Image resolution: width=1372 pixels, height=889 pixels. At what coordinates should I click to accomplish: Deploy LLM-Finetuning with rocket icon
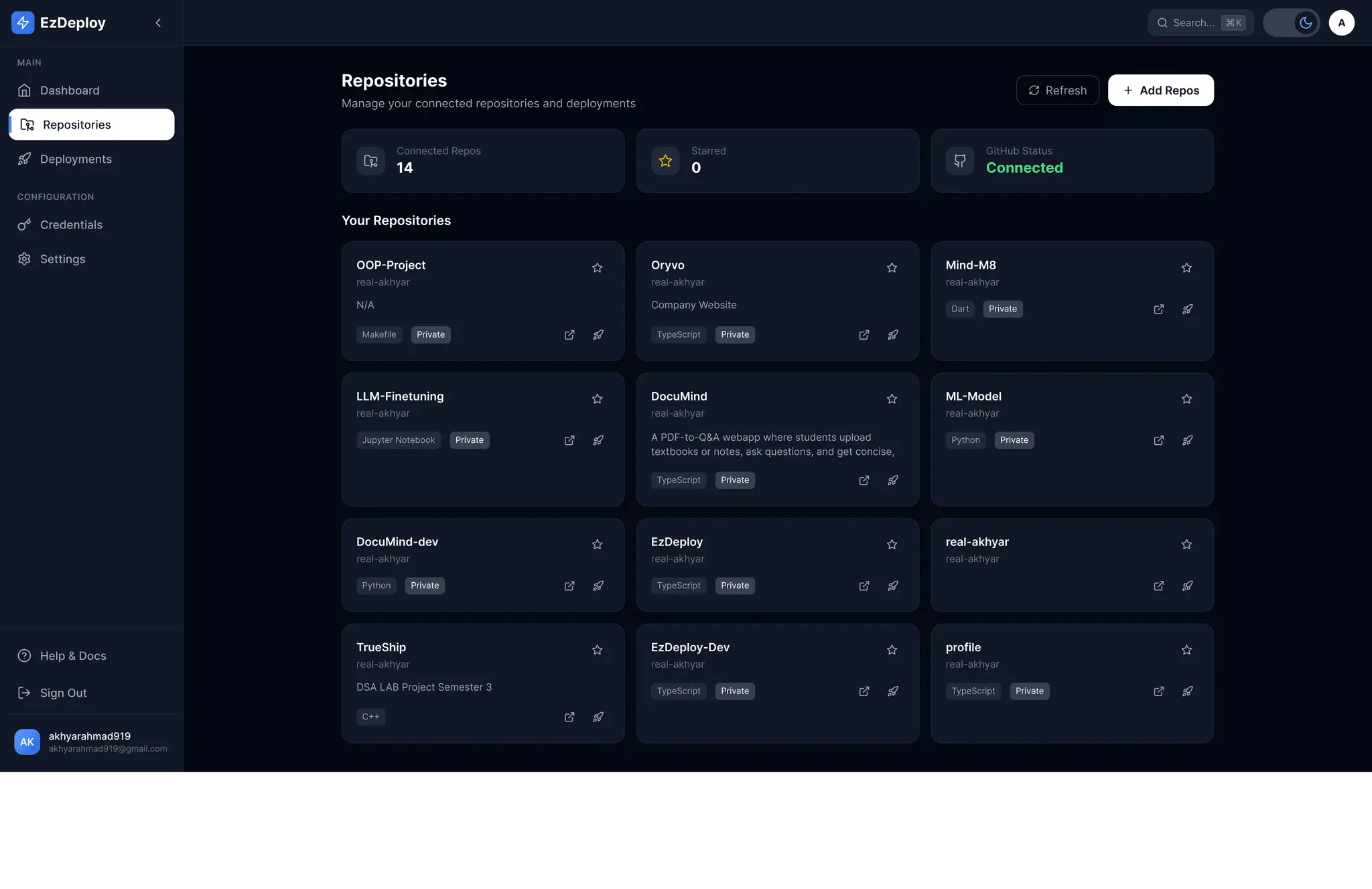tap(598, 440)
